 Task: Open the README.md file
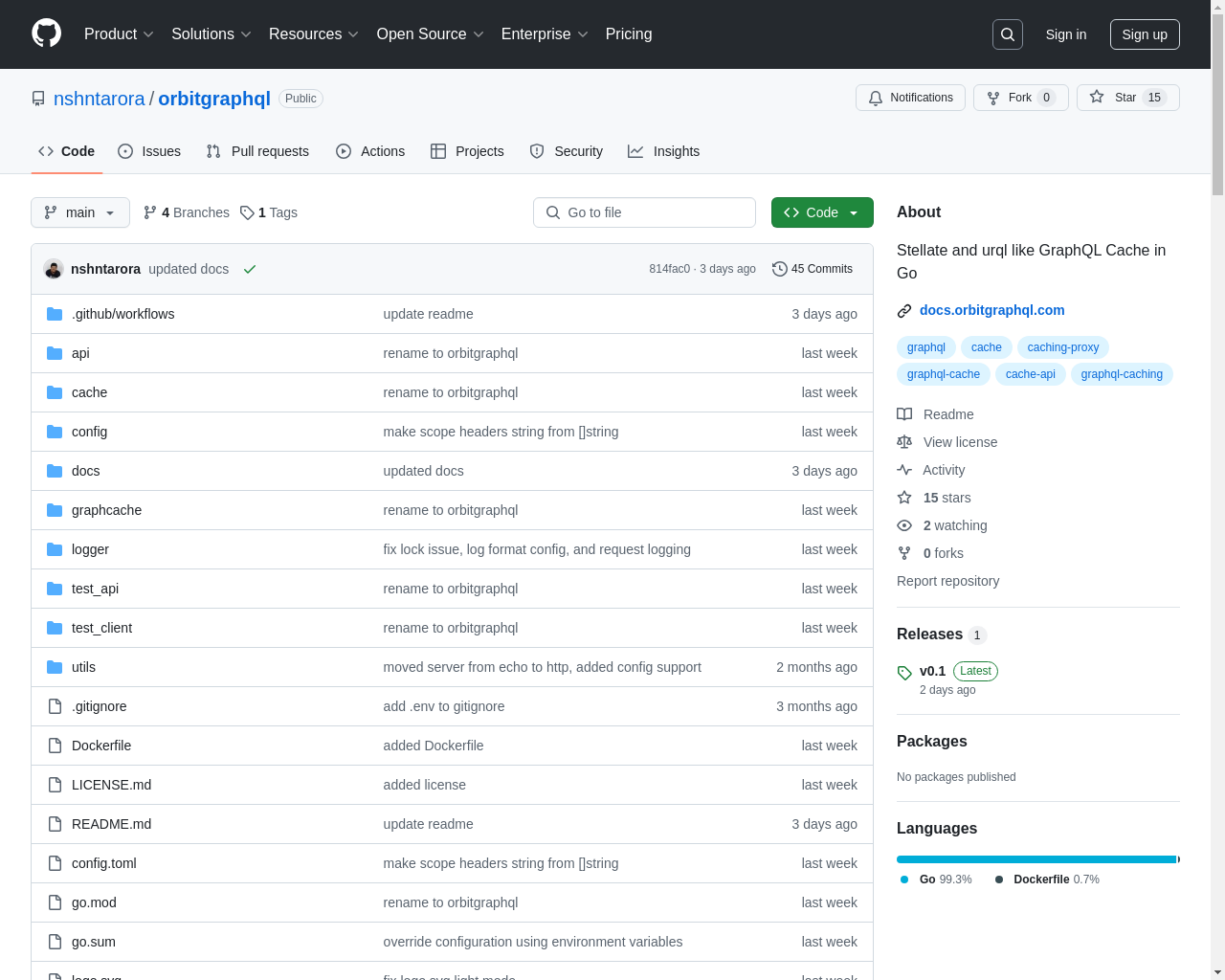pos(111,824)
